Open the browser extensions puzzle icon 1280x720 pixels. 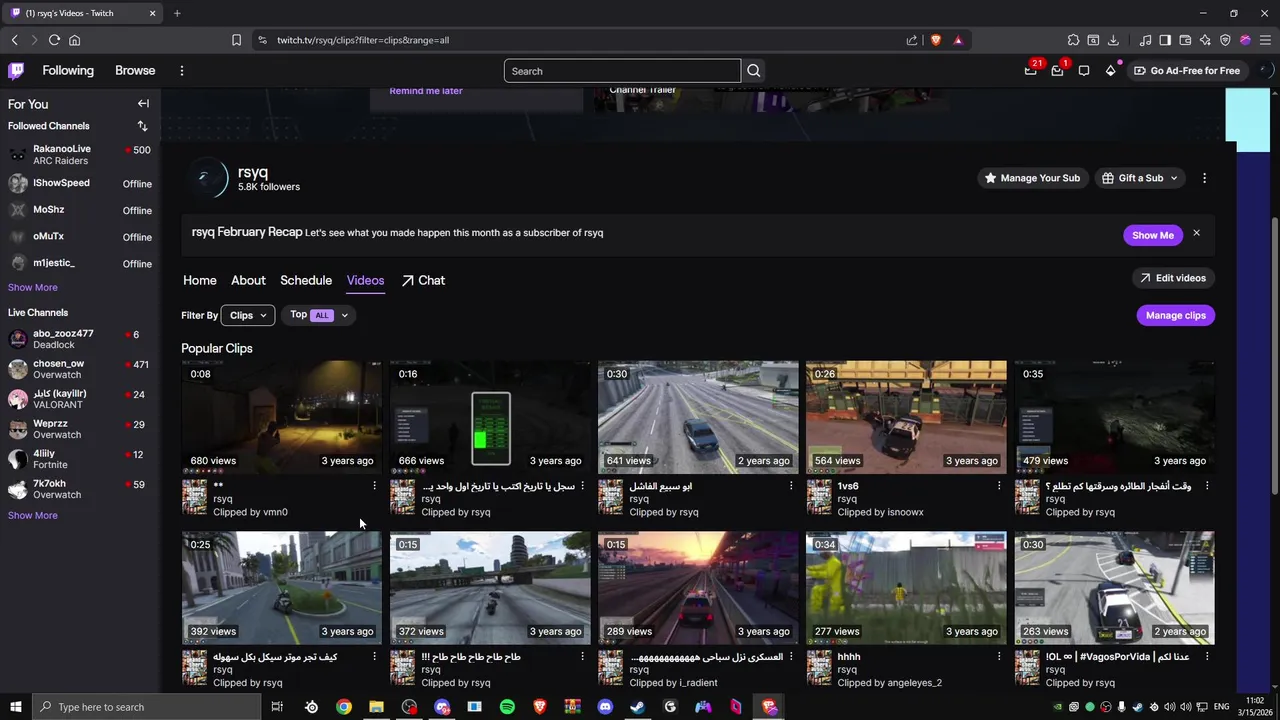[x=1073, y=40]
